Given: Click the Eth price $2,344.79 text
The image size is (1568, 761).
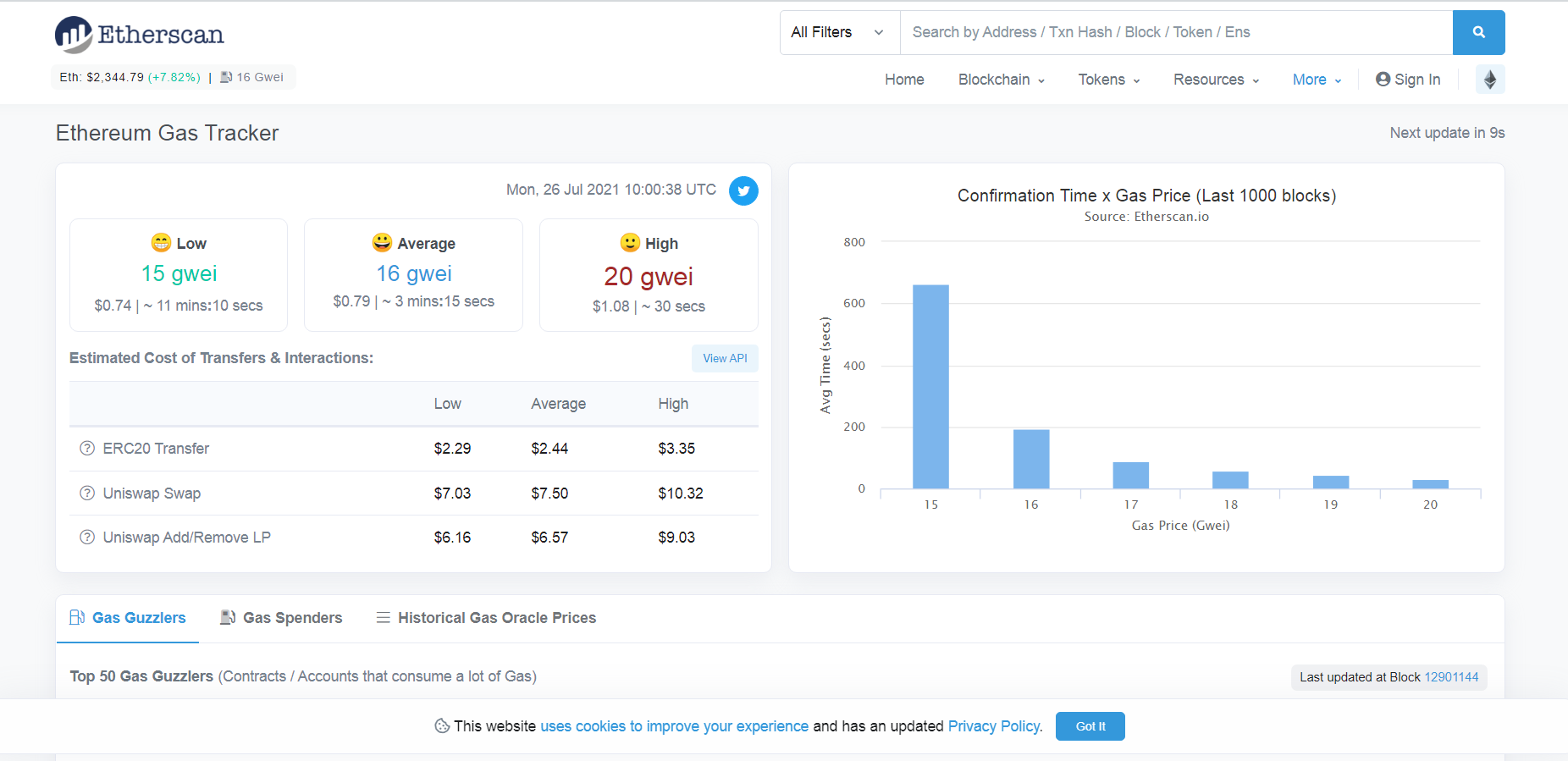Looking at the screenshot, I should [x=102, y=77].
